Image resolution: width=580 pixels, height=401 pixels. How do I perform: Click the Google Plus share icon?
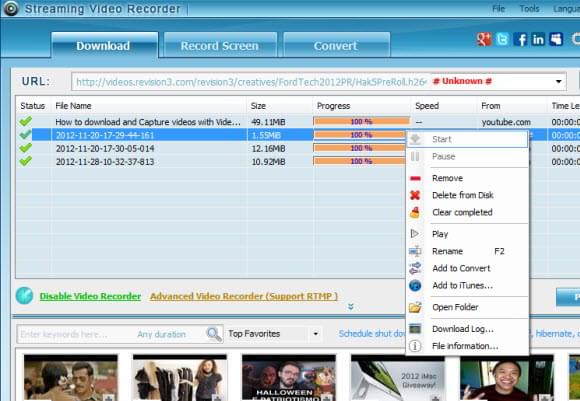tap(484, 39)
